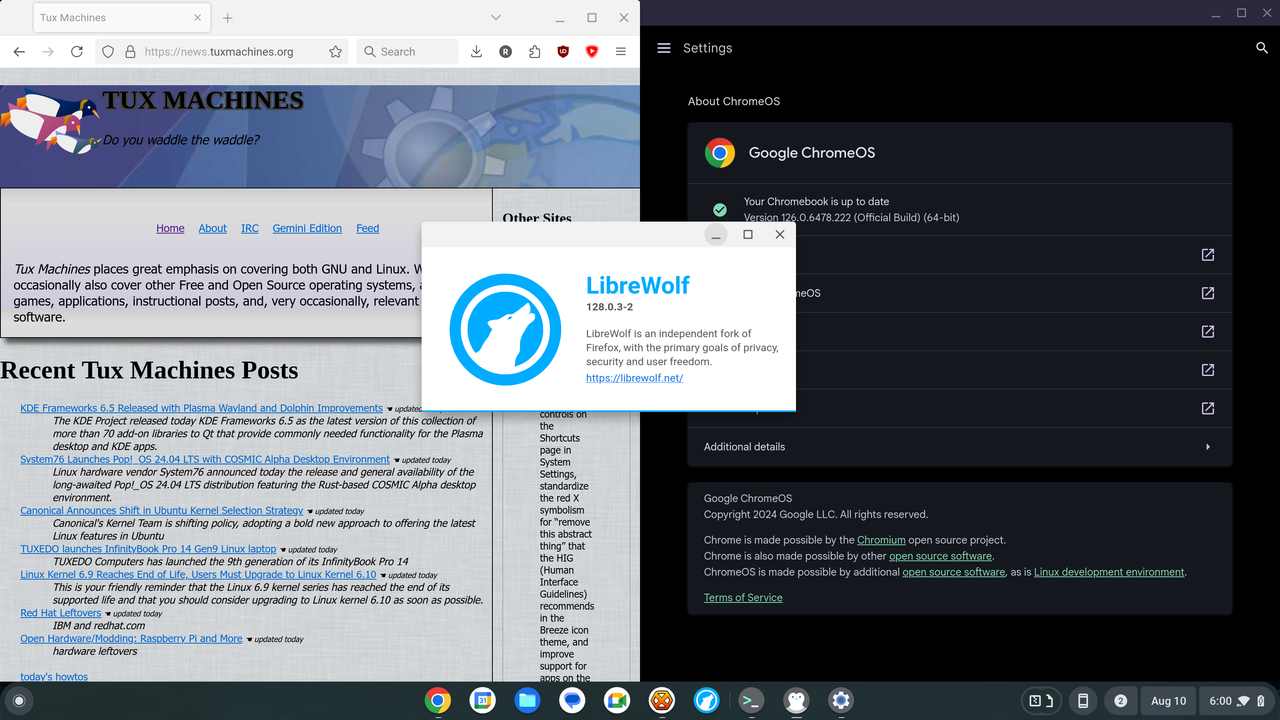Open the Phone Hub icon in tray
This screenshot has width=1280, height=720.
click(x=1082, y=701)
